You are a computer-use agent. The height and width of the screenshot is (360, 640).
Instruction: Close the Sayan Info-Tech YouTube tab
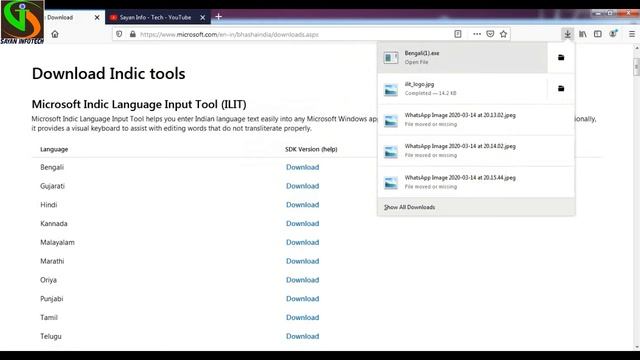202,18
